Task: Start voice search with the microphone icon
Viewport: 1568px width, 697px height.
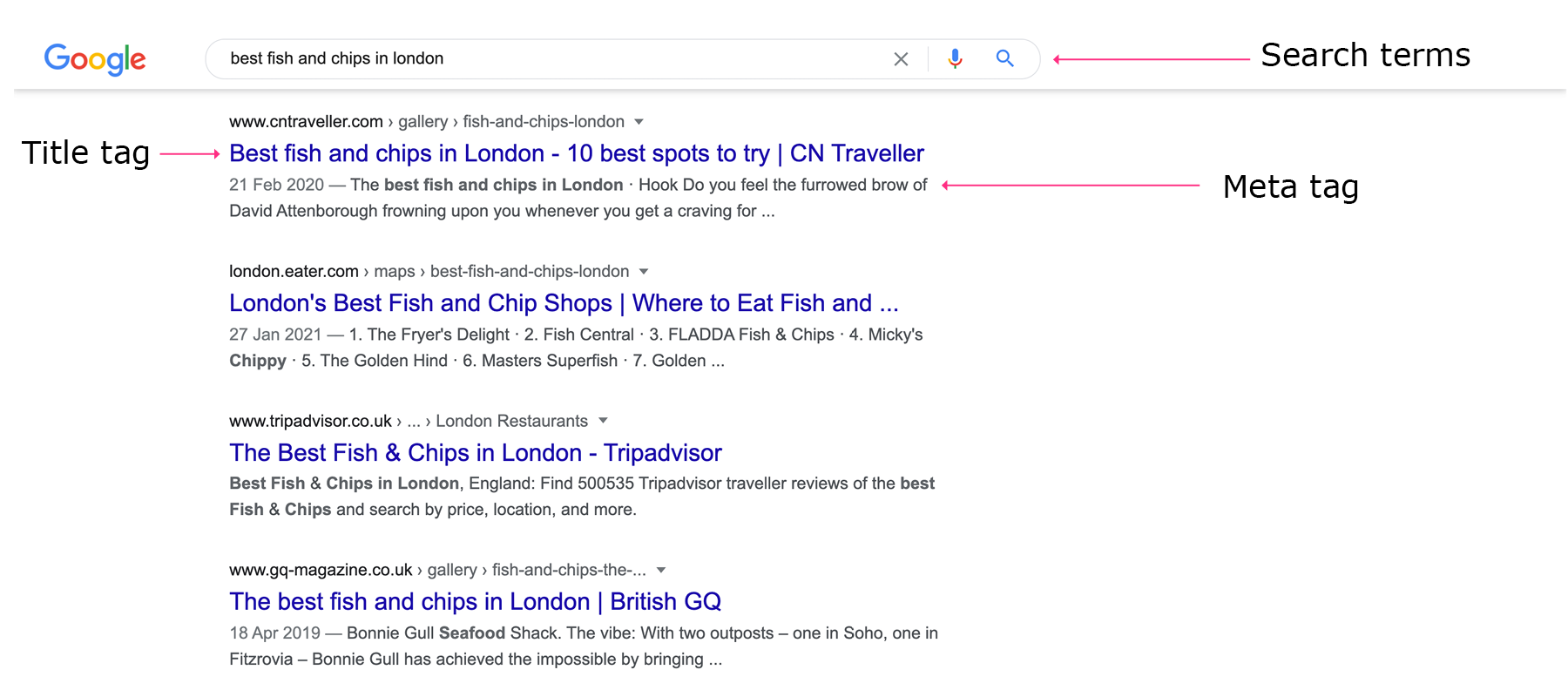Action: pyautogui.click(x=955, y=58)
